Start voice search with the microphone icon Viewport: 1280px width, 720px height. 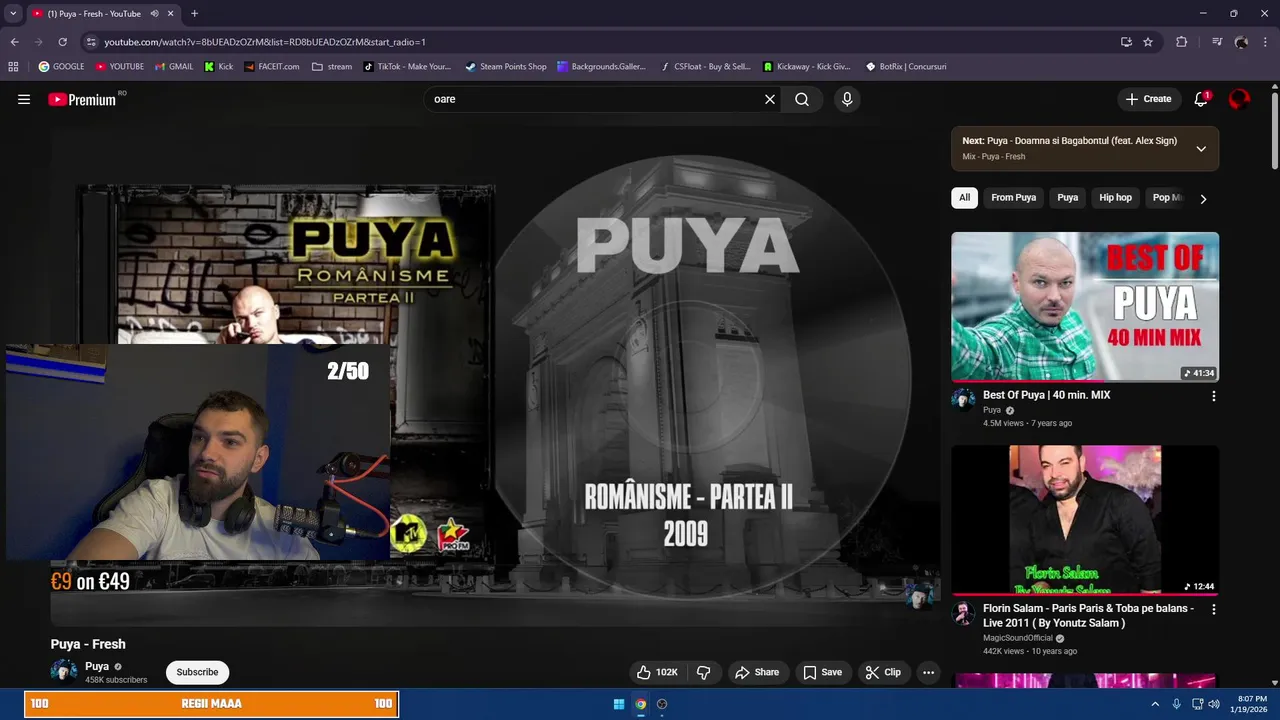coord(847,99)
